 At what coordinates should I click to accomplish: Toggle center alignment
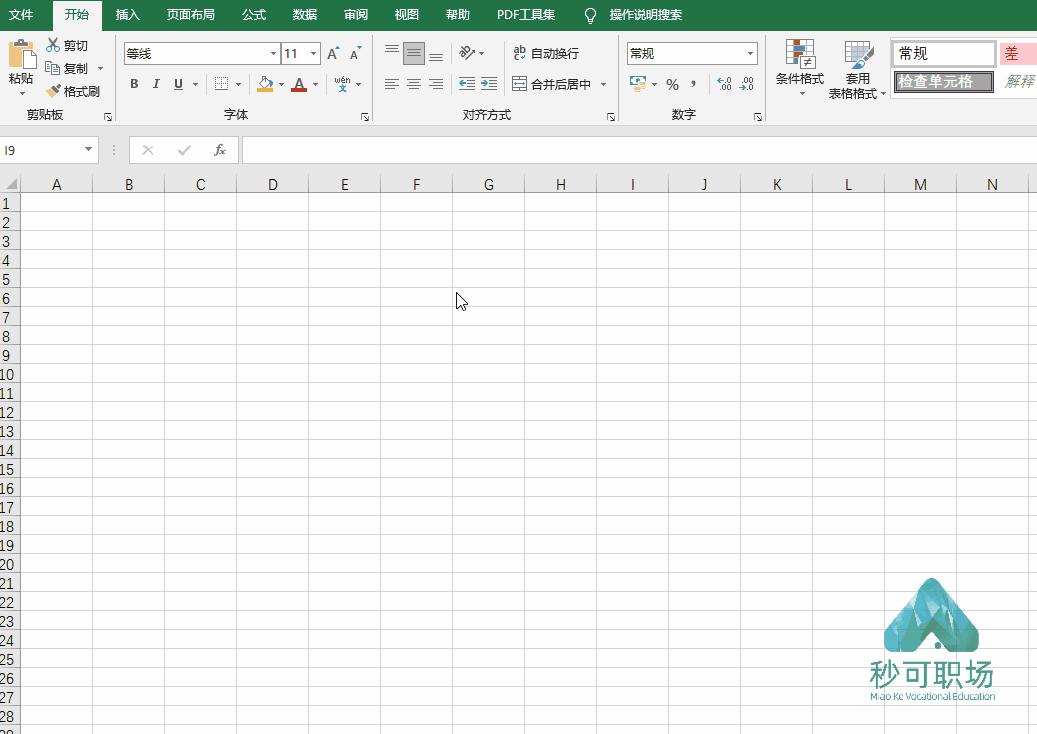[x=413, y=84]
